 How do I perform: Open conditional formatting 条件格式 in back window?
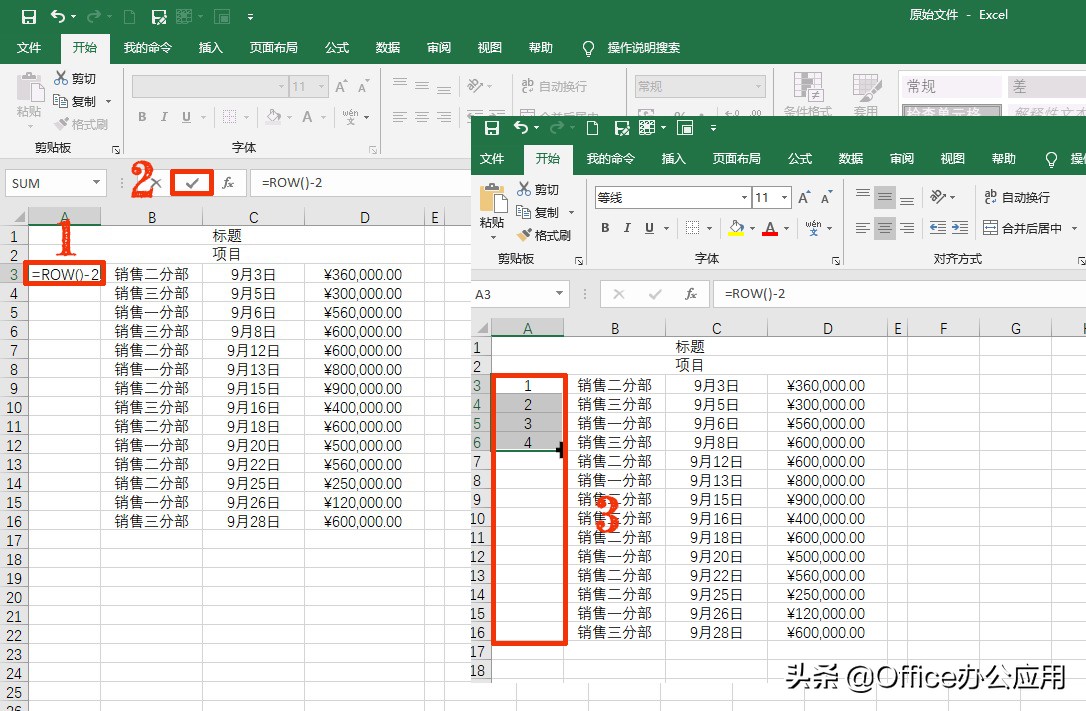[x=808, y=93]
